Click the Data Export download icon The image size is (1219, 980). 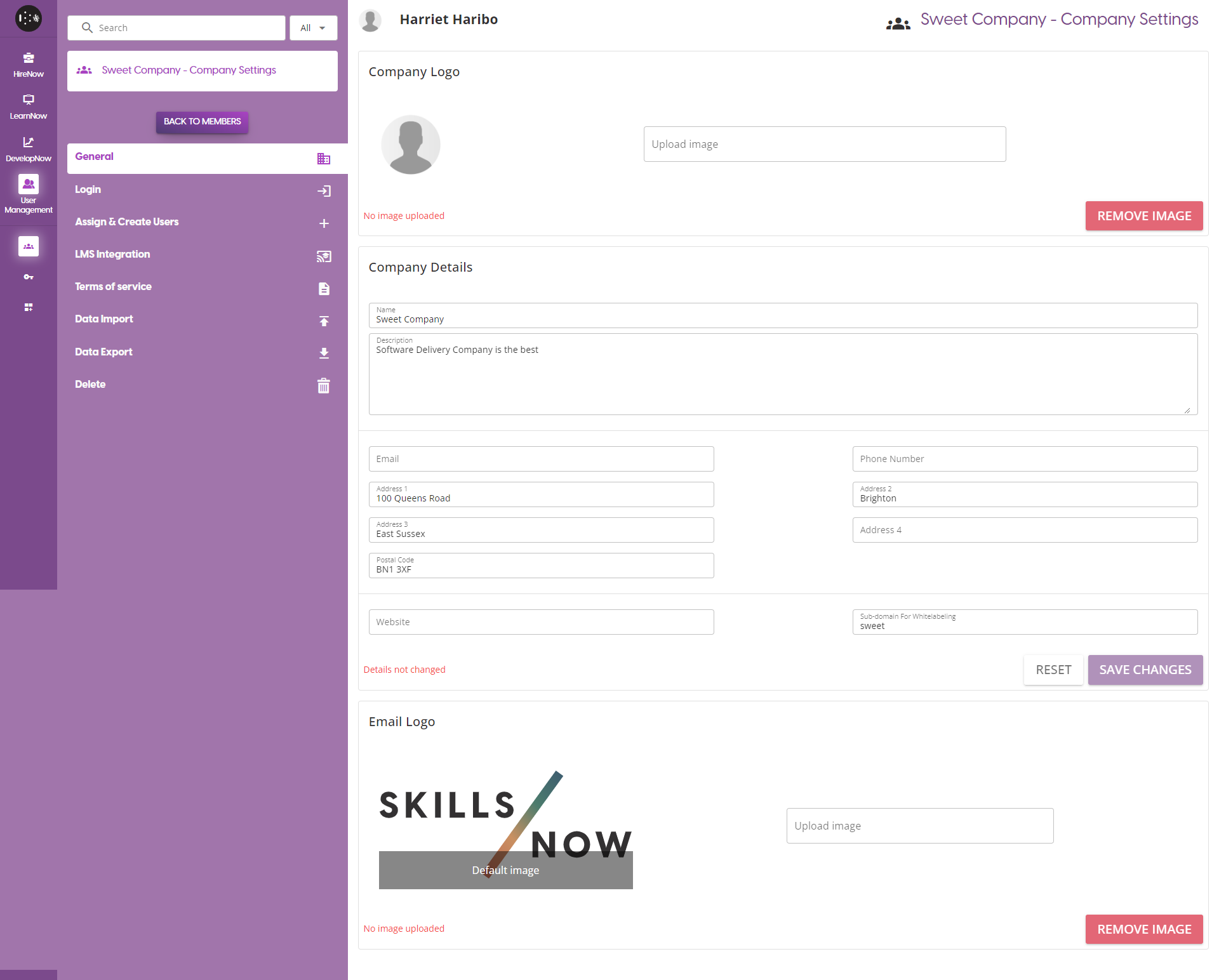pos(324,353)
